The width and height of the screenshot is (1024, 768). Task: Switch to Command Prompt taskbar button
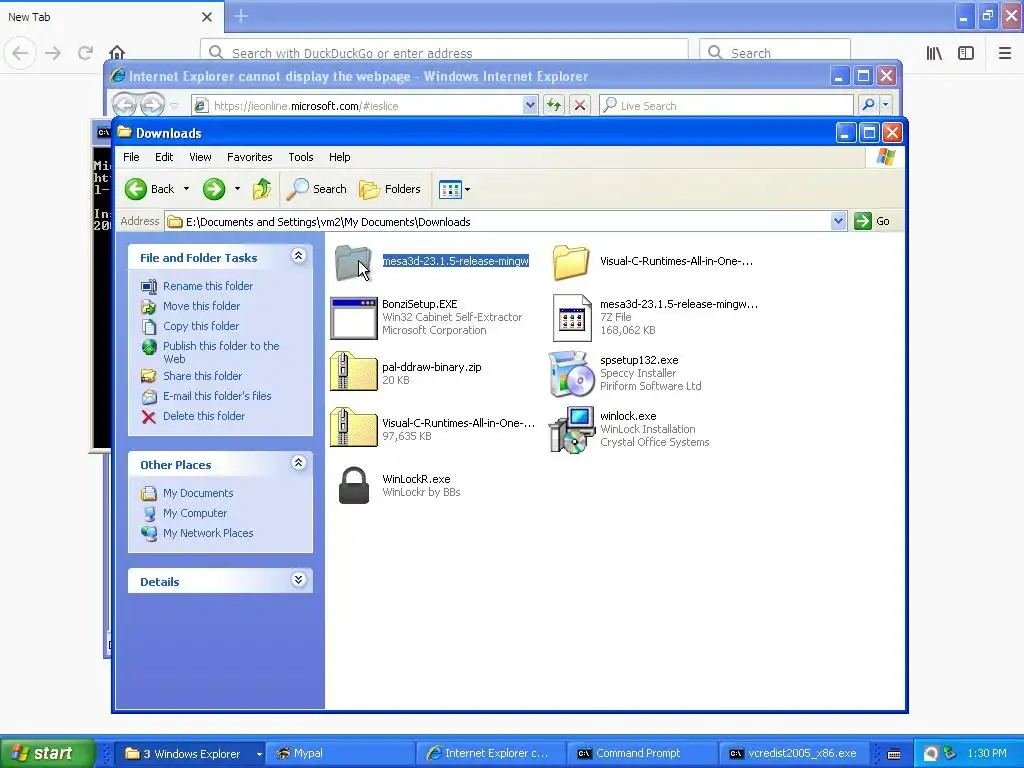(641, 754)
